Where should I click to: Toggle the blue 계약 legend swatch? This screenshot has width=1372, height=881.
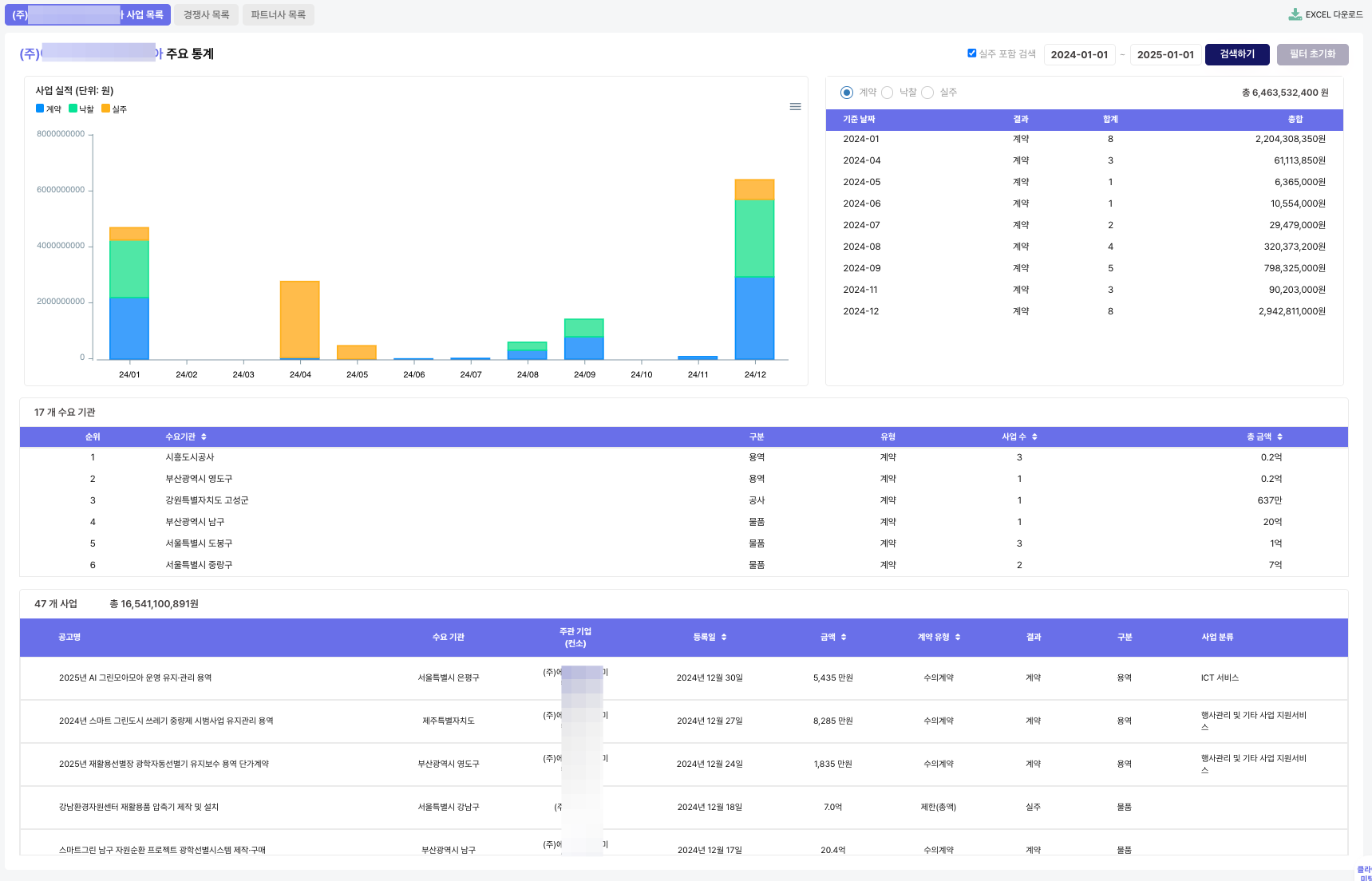(x=40, y=109)
